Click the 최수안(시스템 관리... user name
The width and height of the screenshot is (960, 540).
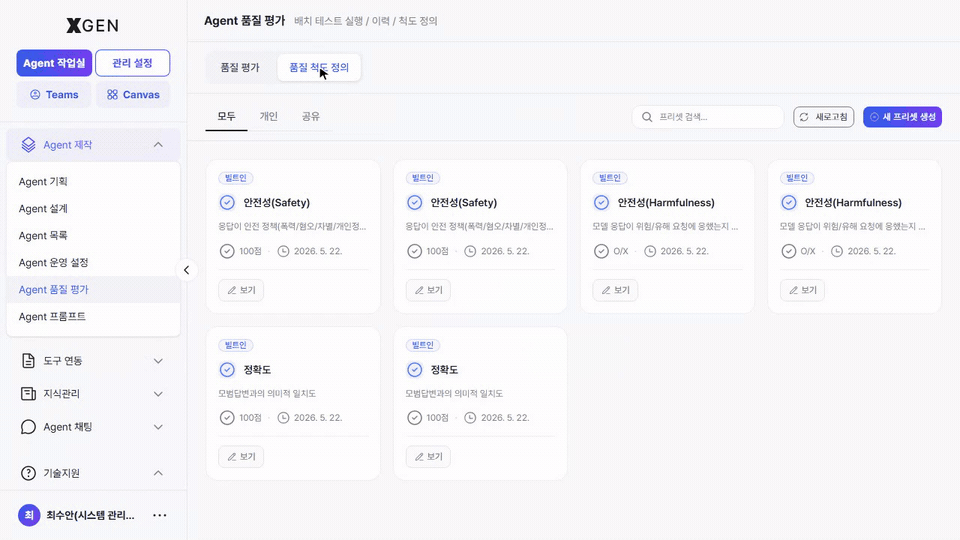tap(91, 516)
